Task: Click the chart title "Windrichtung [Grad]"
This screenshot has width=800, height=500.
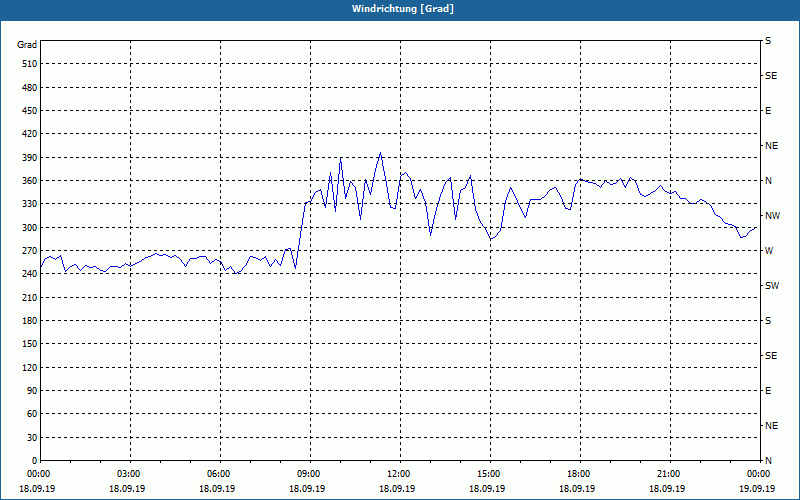Action: 403,9
